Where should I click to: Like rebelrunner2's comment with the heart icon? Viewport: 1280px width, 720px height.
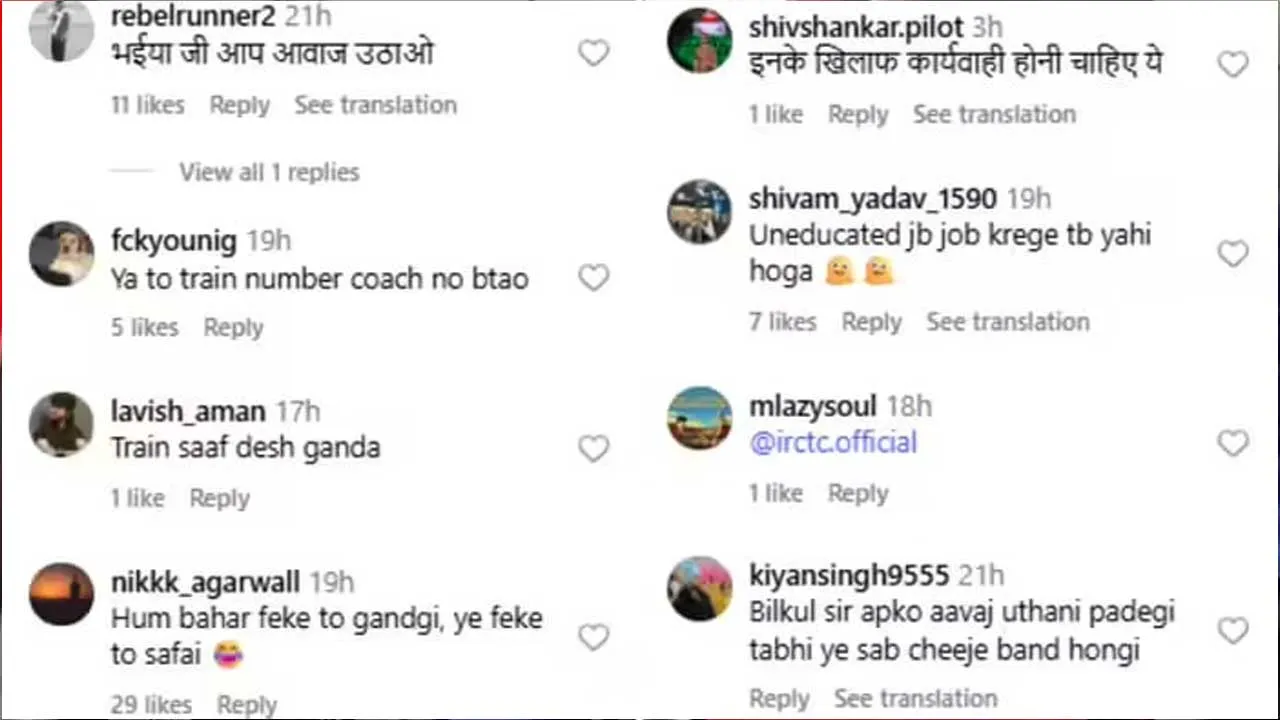pyautogui.click(x=594, y=53)
